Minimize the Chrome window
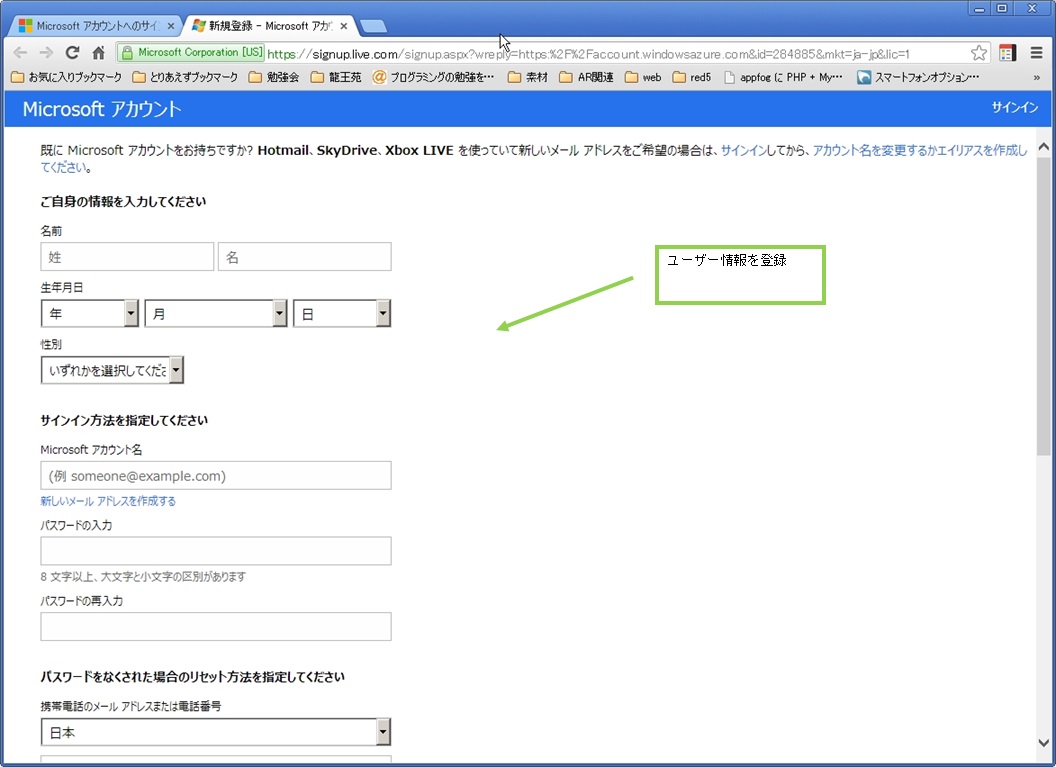Screen dimensions: 1056x767 coord(980,9)
